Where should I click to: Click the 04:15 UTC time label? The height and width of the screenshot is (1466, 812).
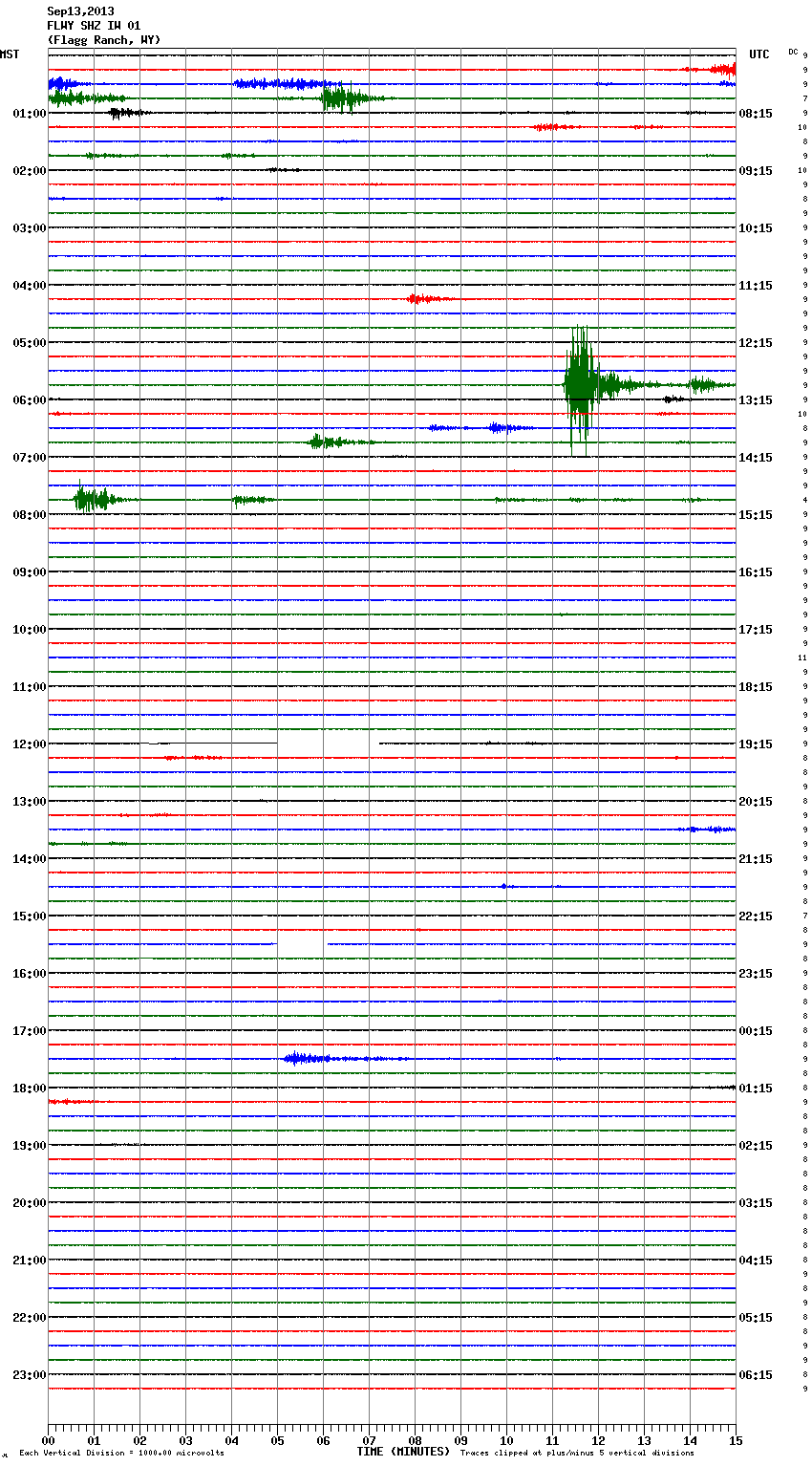click(756, 1261)
